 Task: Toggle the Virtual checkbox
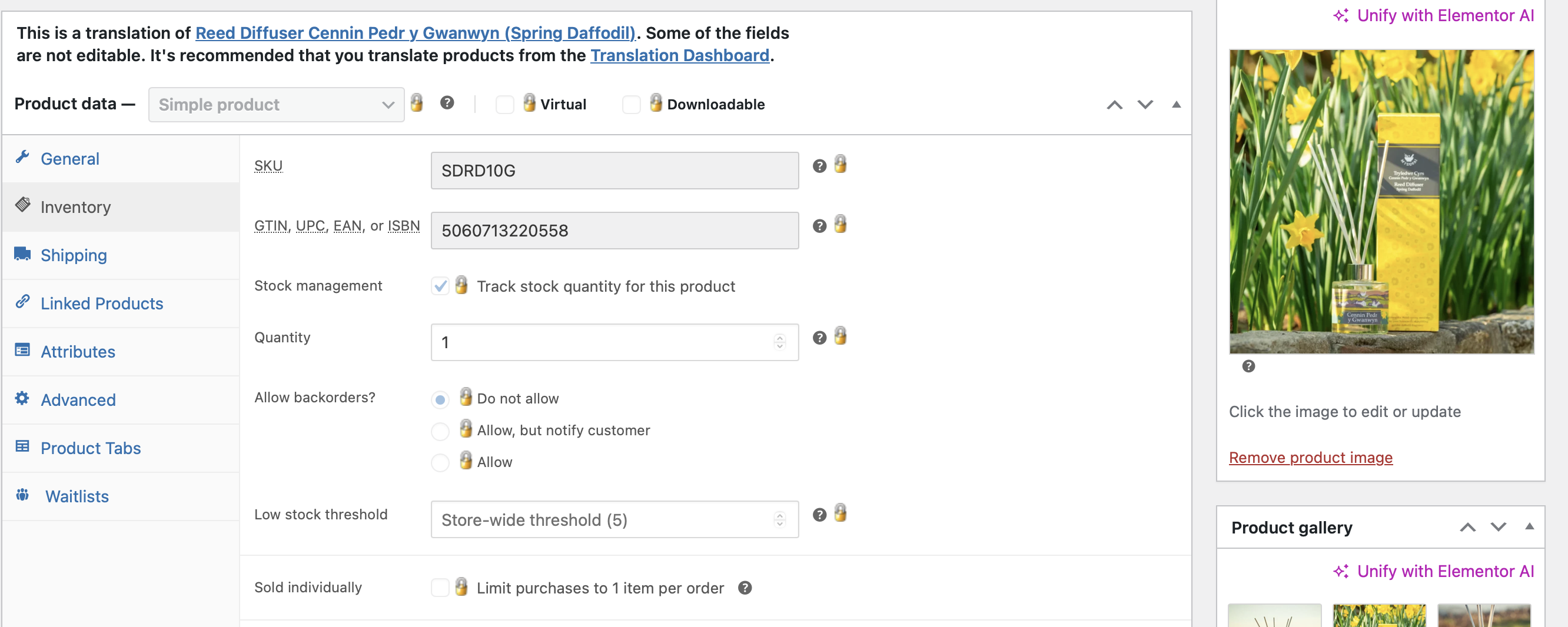(504, 105)
